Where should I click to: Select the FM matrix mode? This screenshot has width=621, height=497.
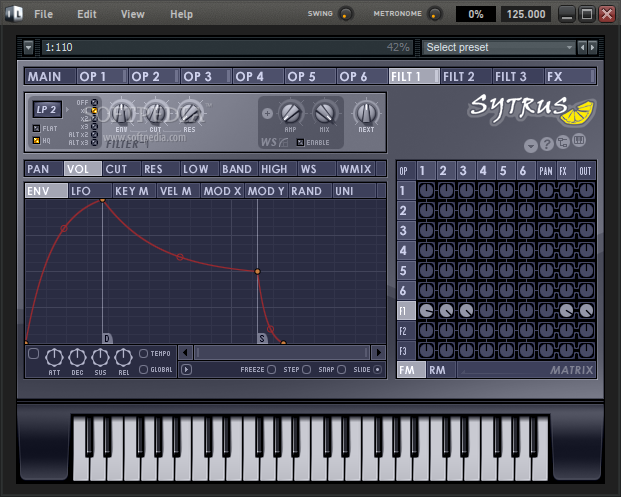pyautogui.click(x=411, y=370)
